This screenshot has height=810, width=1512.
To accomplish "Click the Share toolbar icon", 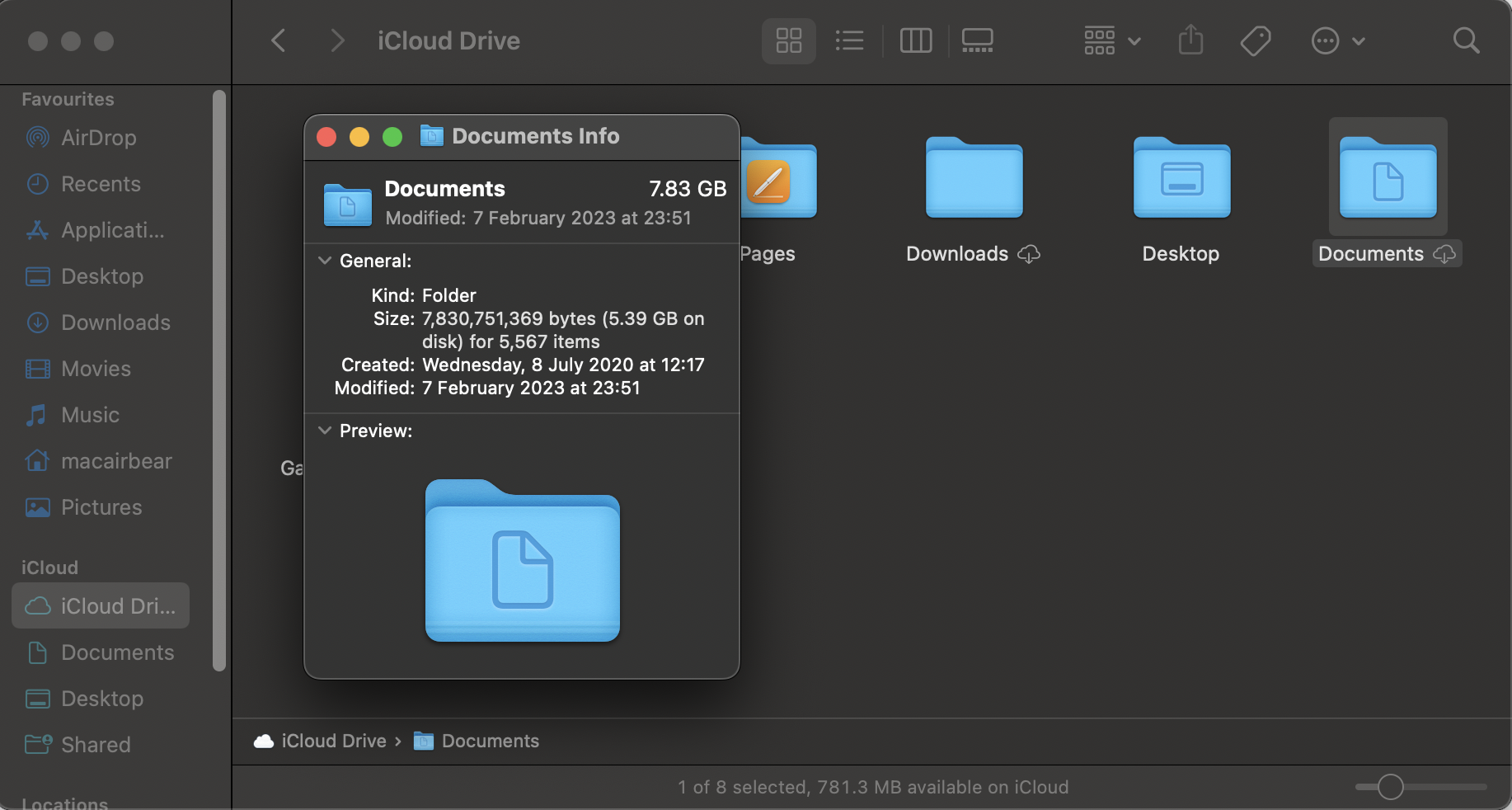I will tap(1191, 40).
